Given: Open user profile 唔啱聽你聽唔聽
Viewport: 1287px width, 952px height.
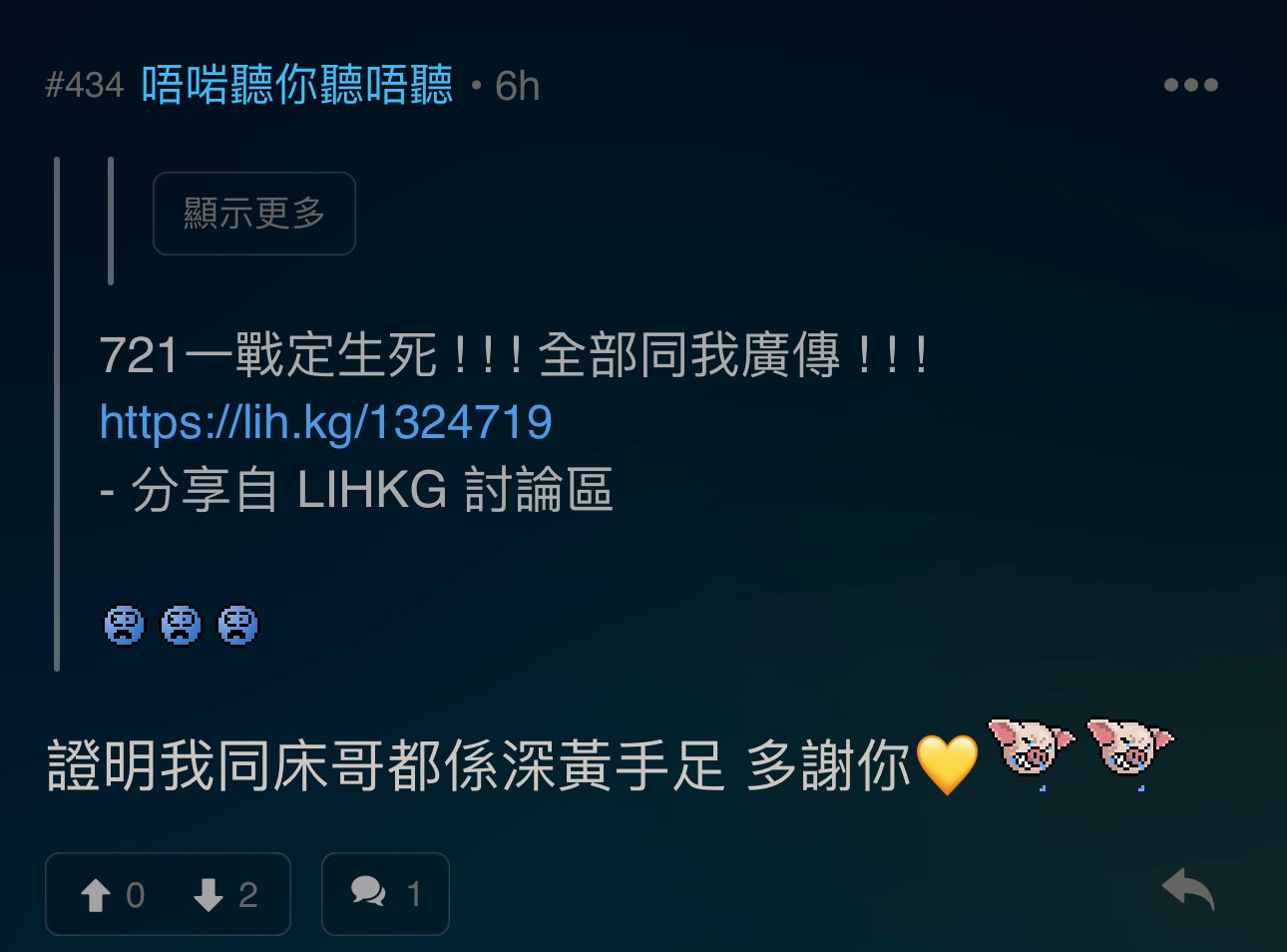Looking at the screenshot, I should (297, 85).
